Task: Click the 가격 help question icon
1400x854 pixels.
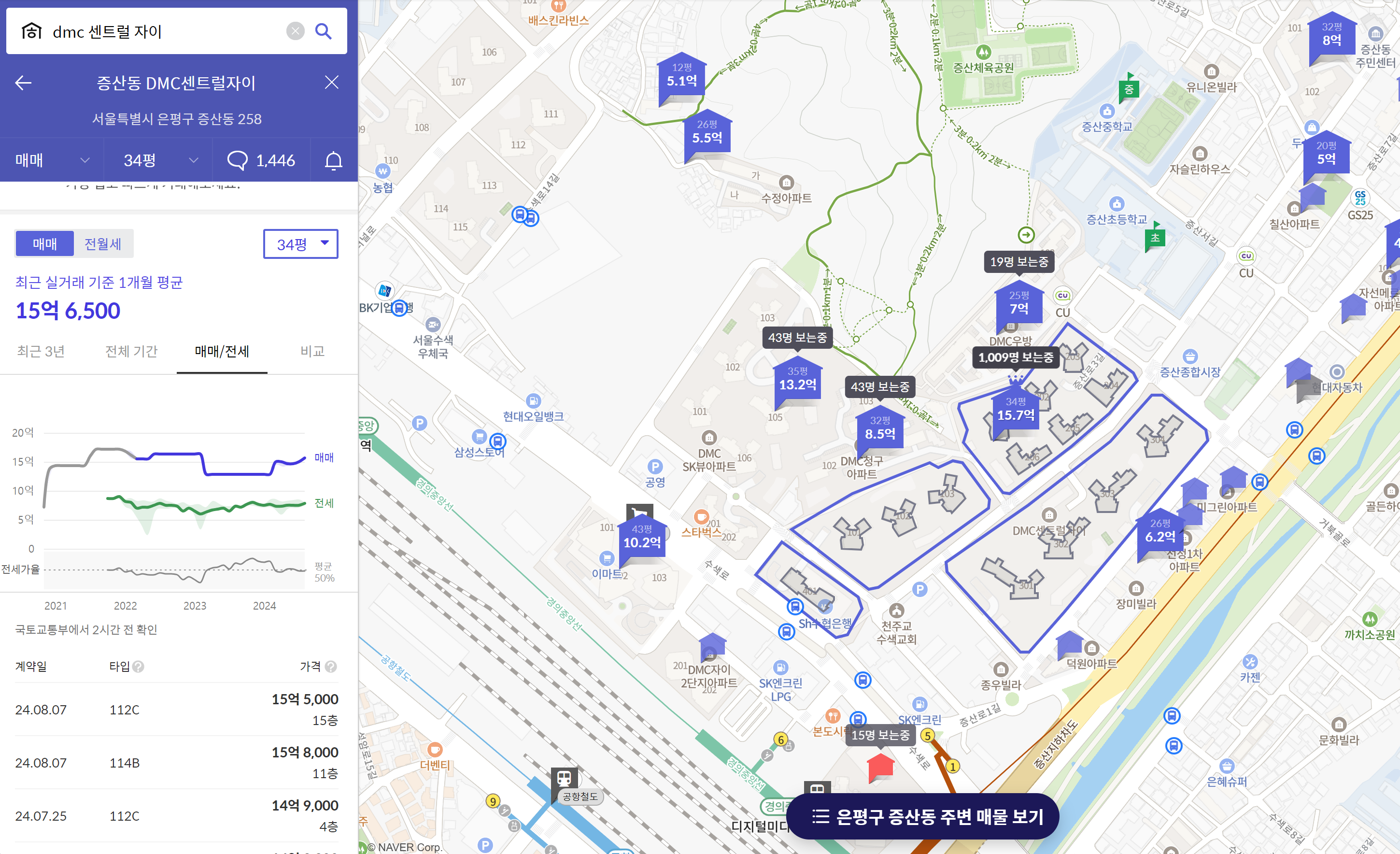Action: (331, 667)
